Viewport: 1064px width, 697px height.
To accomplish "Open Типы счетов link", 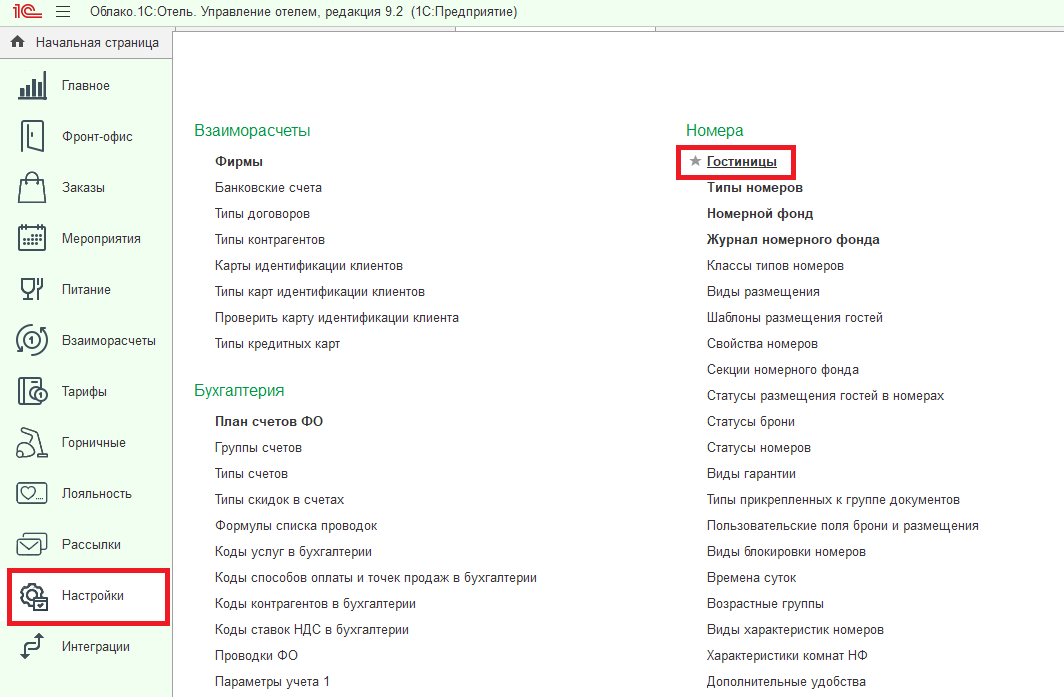I will [x=251, y=474].
